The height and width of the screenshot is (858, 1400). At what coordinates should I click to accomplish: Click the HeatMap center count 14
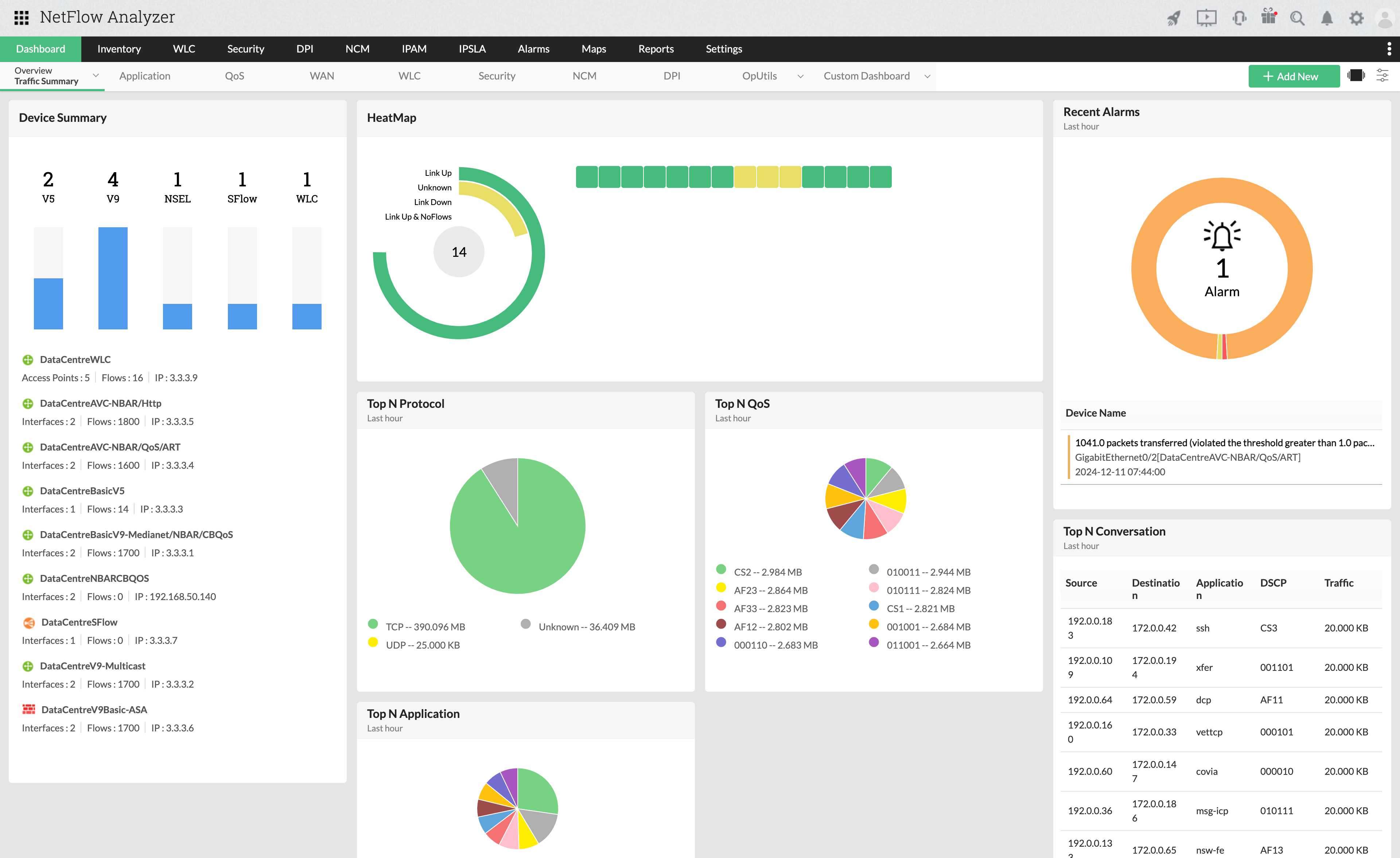(x=459, y=252)
